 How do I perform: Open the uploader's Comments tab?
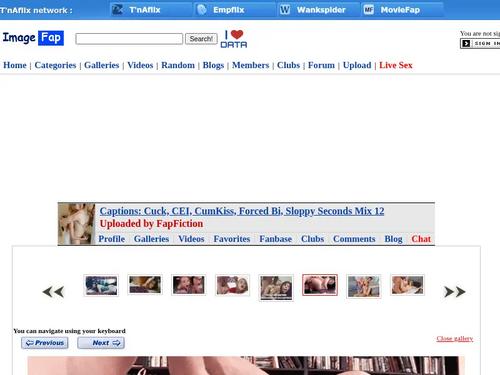[354, 239]
